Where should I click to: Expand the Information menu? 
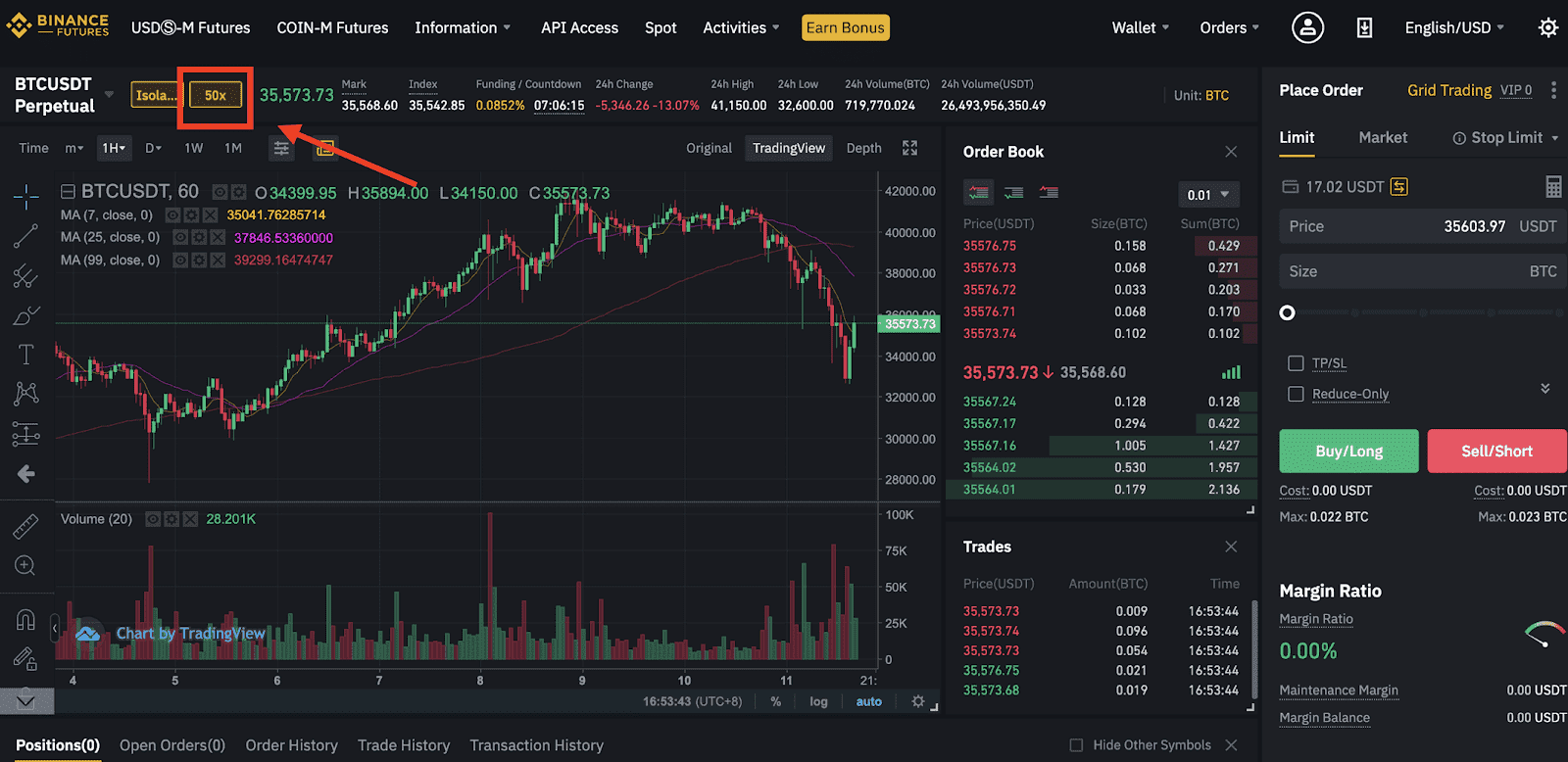pyautogui.click(x=463, y=27)
